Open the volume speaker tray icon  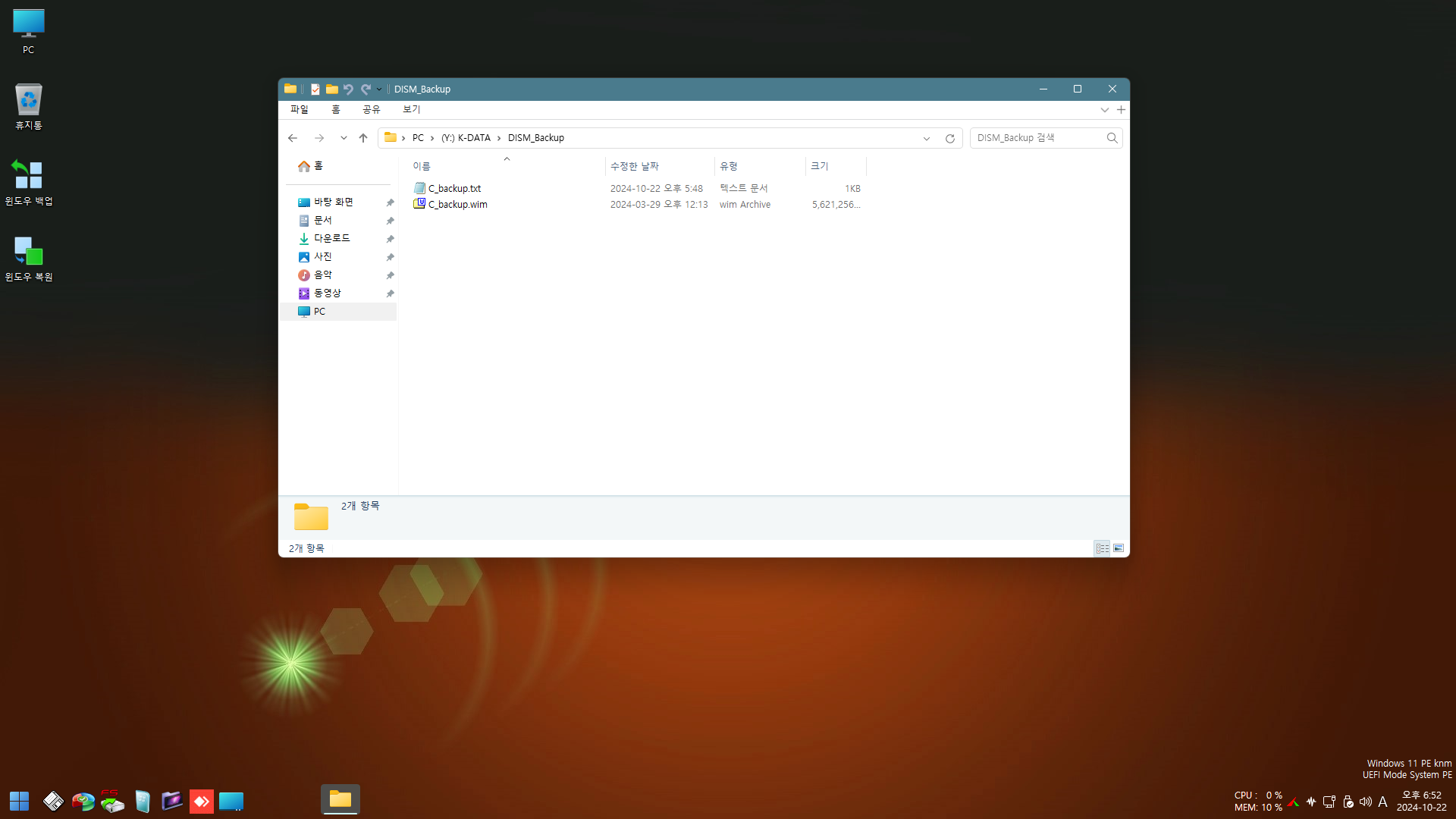click(1366, 802)
